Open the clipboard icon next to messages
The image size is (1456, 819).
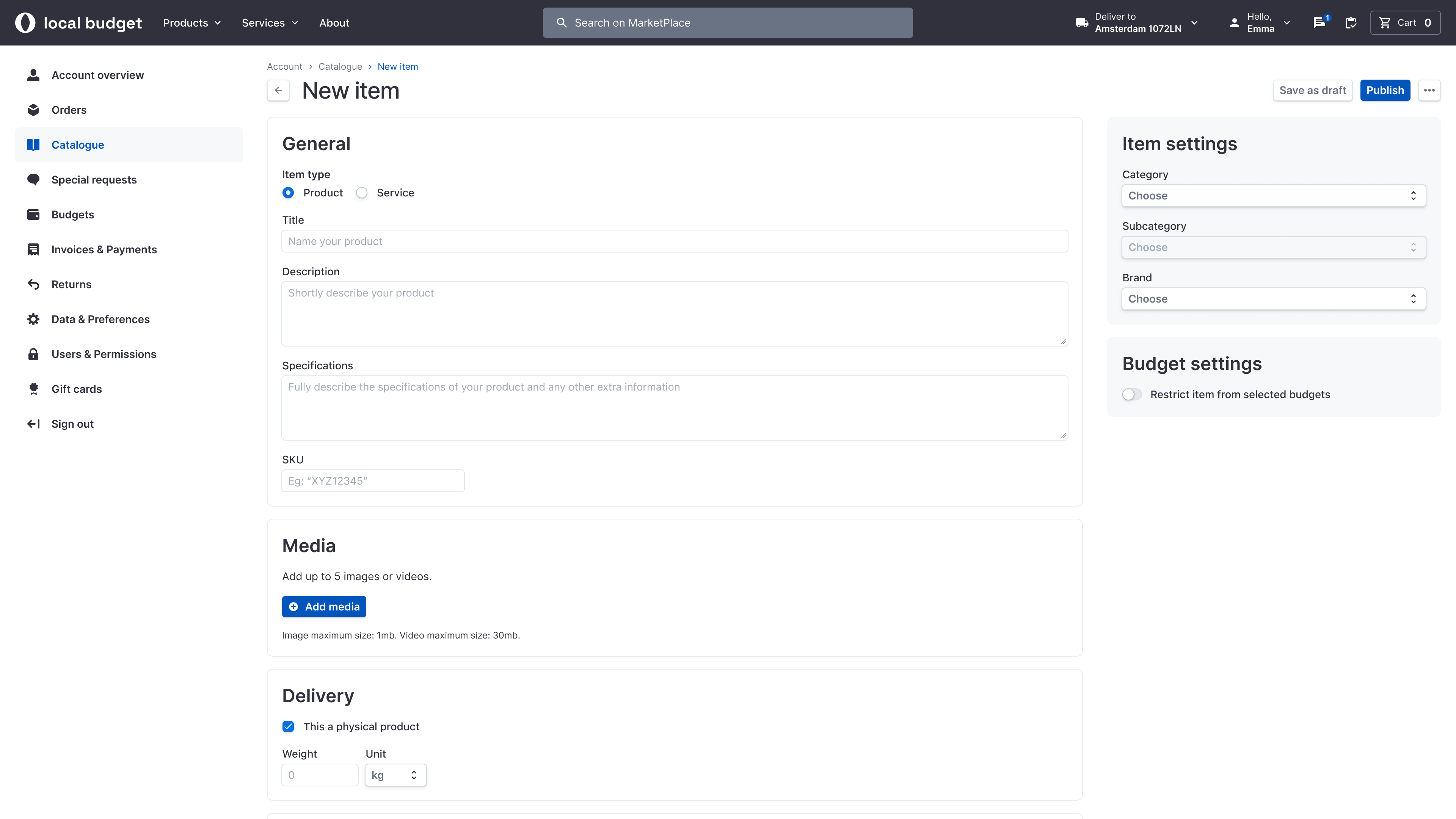pyautogui.click(x=1351, y=23)
